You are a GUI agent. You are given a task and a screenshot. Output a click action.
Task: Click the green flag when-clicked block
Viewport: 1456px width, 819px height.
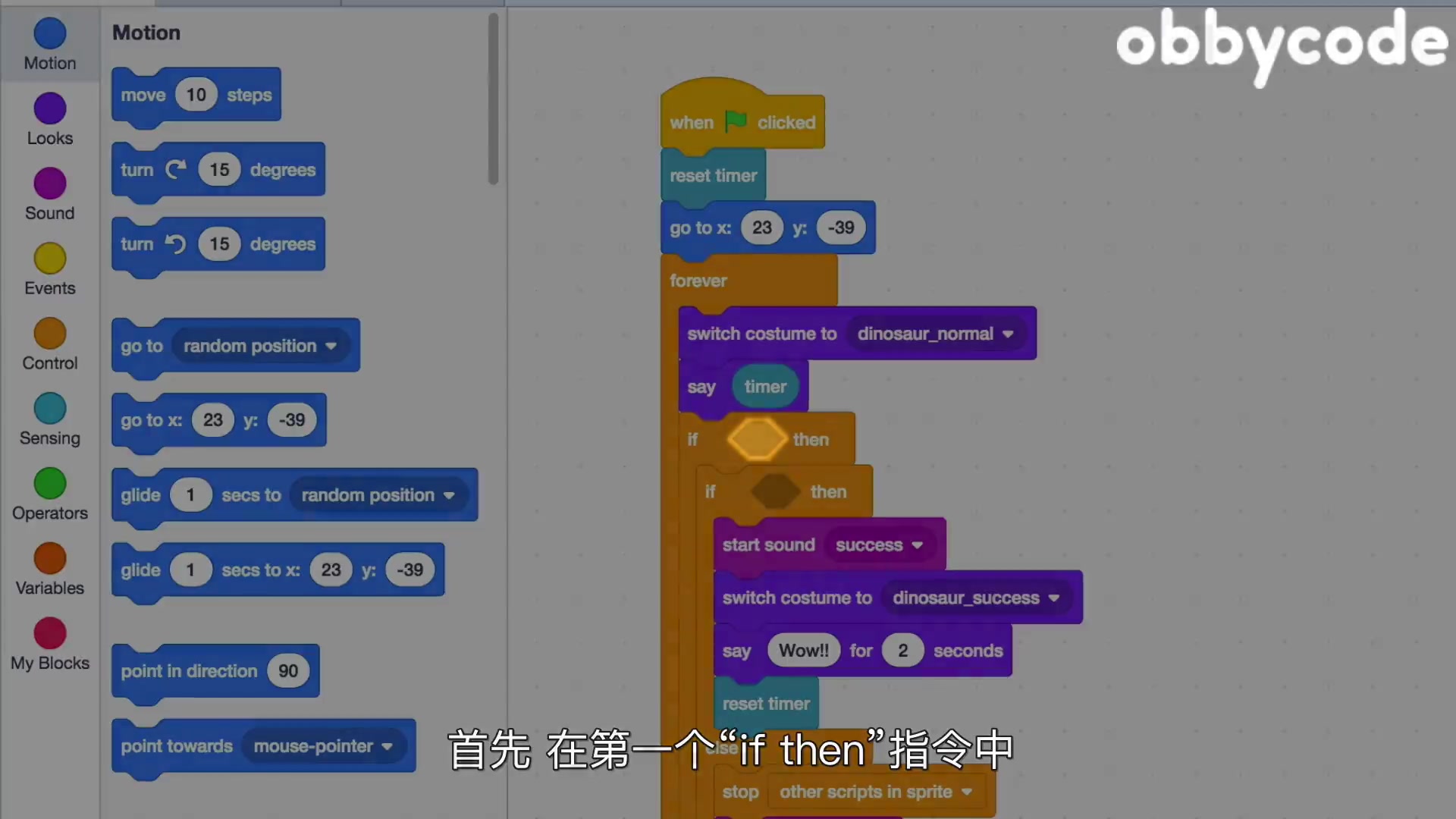[741, 122]
